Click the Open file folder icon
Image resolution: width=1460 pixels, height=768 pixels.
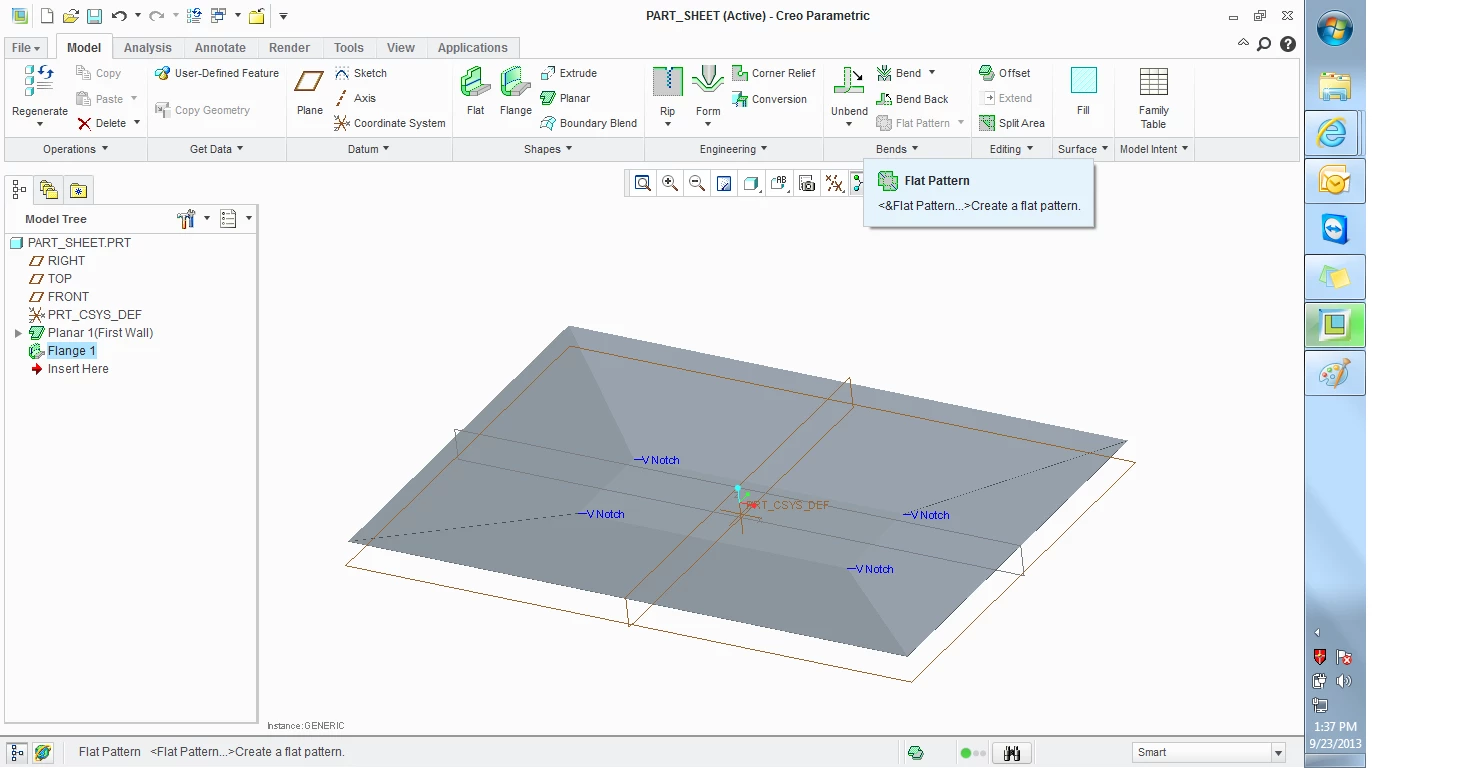[70, 16]
